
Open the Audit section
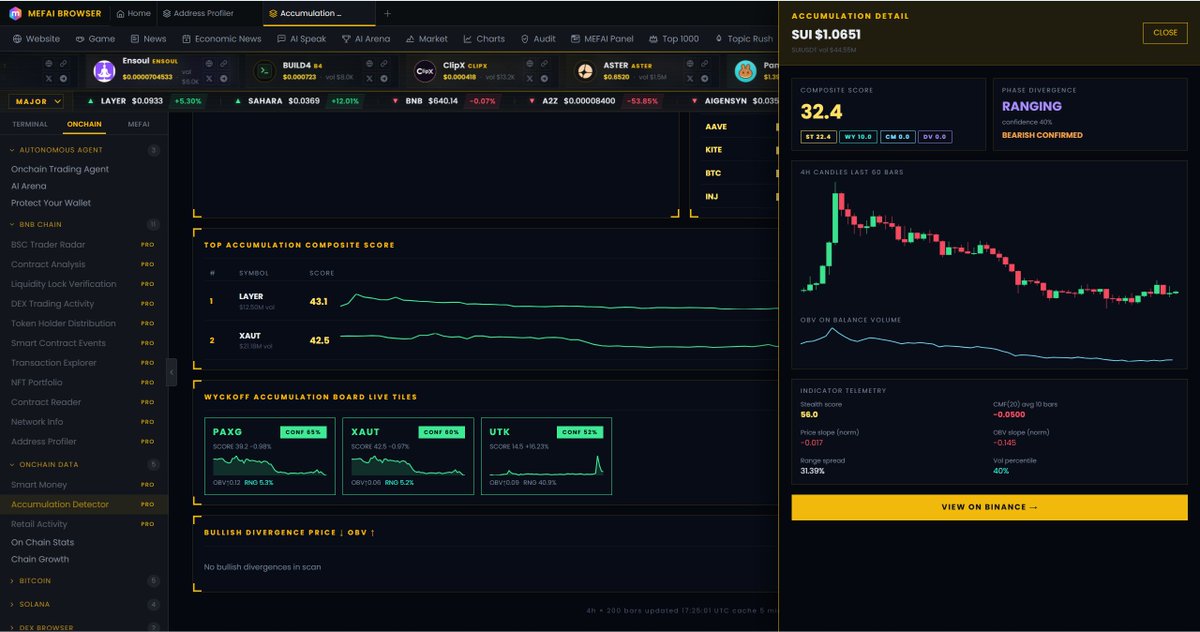[x=538, y=39]
